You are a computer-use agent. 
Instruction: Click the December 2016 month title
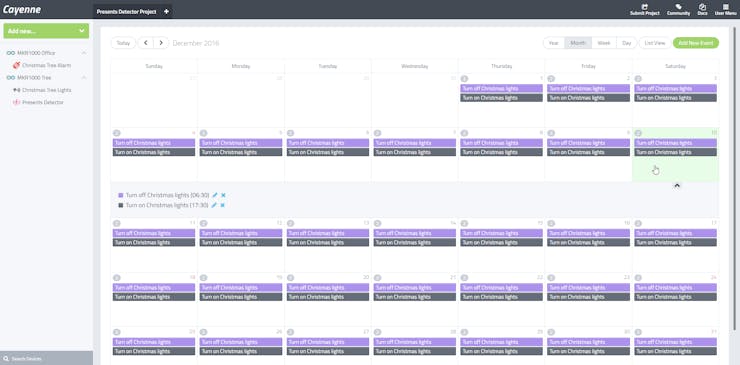point(196,43)
